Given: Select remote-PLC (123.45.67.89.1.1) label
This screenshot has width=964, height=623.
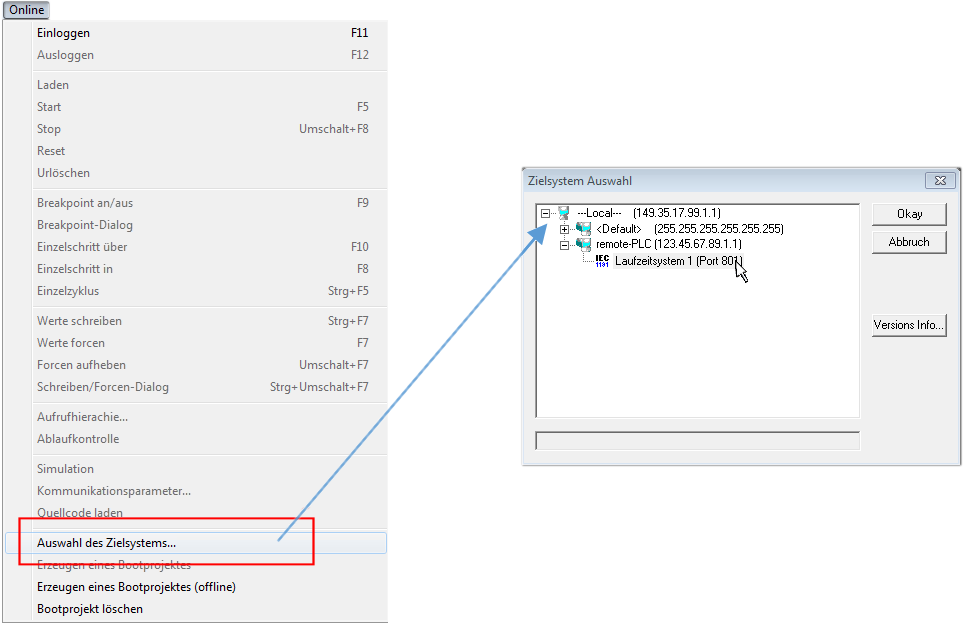Looking at the screenshot, I should click(668, 244).
